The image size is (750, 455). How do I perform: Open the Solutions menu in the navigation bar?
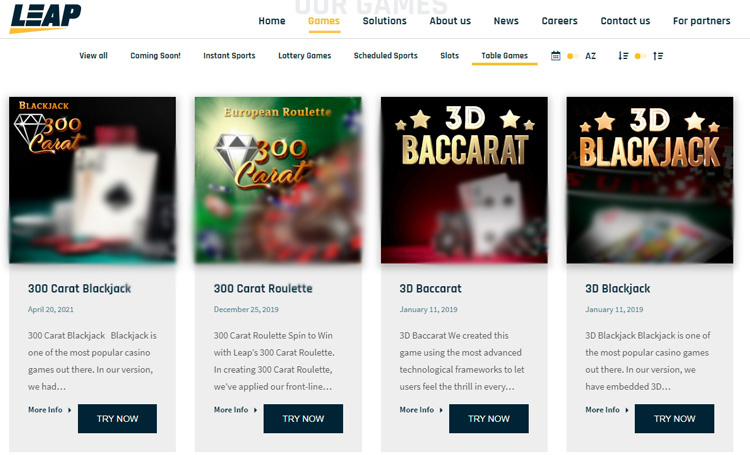tap(385, 21)
